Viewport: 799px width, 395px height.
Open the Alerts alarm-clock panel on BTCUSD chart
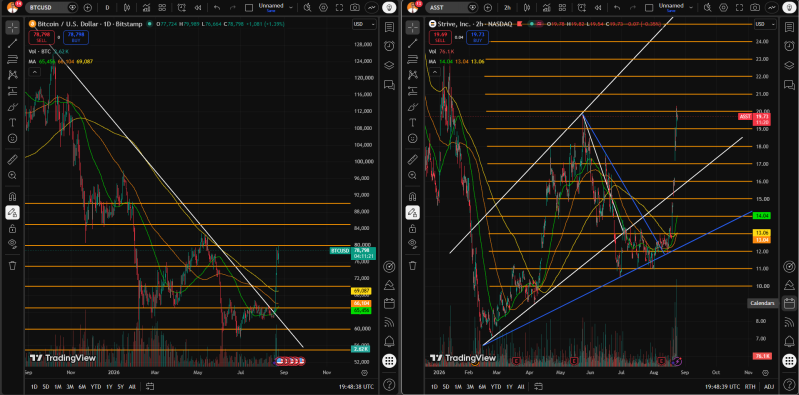pyautogui.click(x=389, y=46)
